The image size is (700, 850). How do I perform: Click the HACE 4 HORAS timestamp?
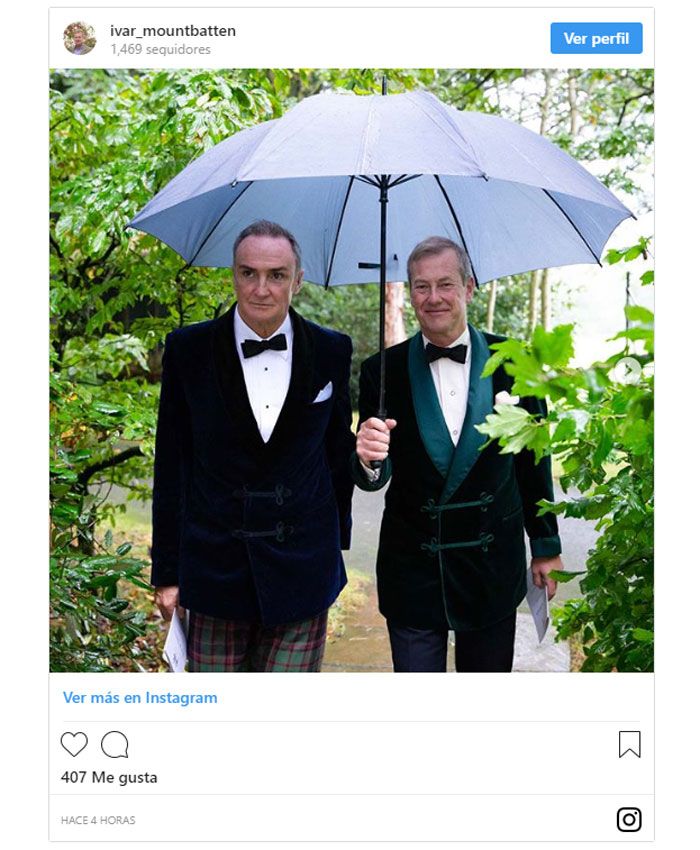pos(98,820)
